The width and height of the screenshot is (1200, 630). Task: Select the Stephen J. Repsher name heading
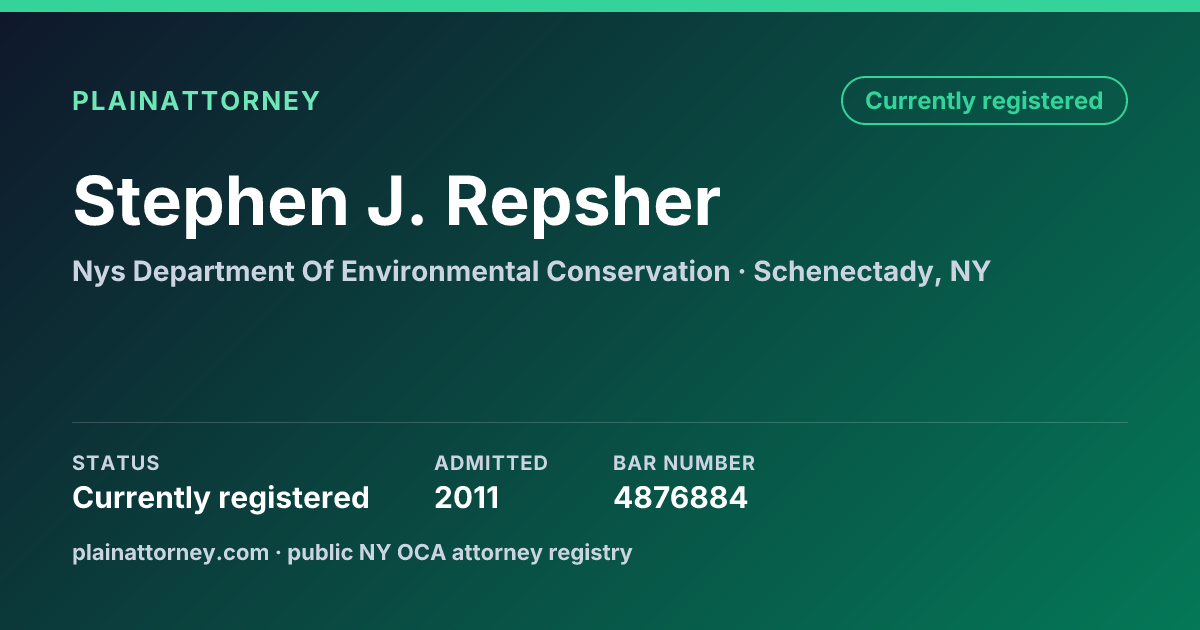click(x=396, y=201)
